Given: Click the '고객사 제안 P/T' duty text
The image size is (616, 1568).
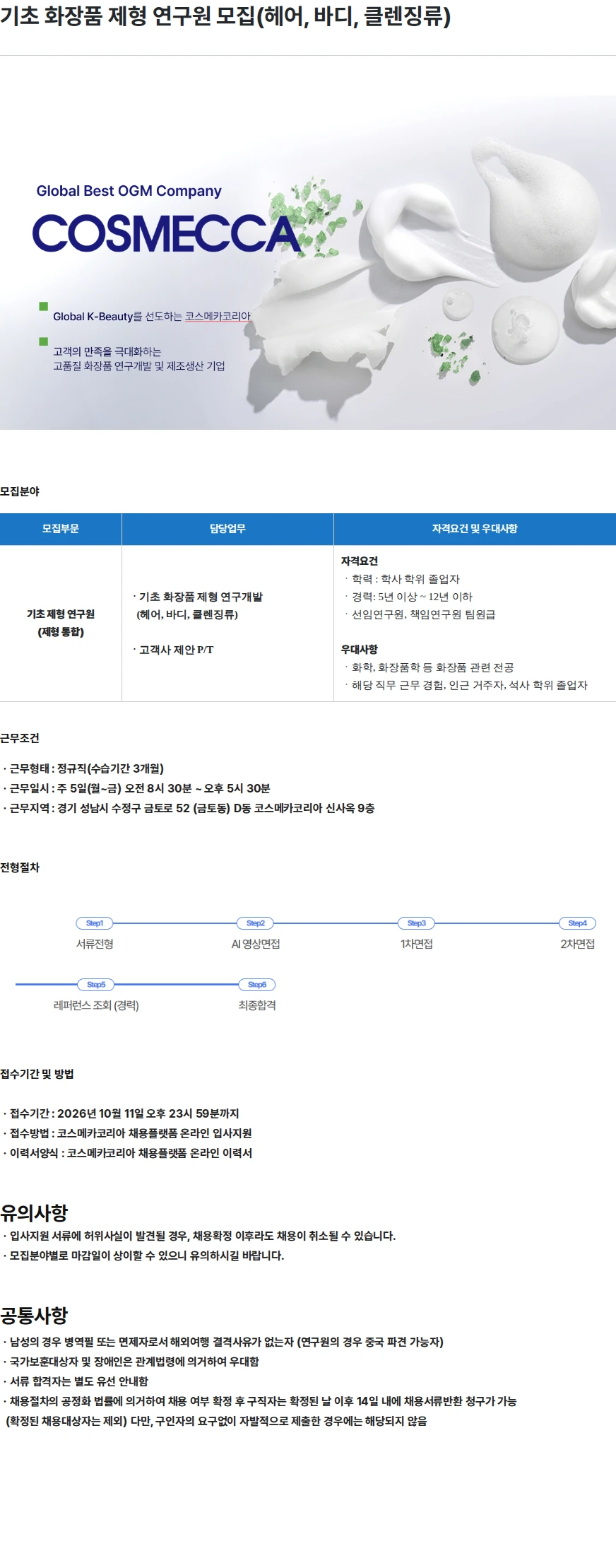Looking at the screenshot, I should (176, 649).
